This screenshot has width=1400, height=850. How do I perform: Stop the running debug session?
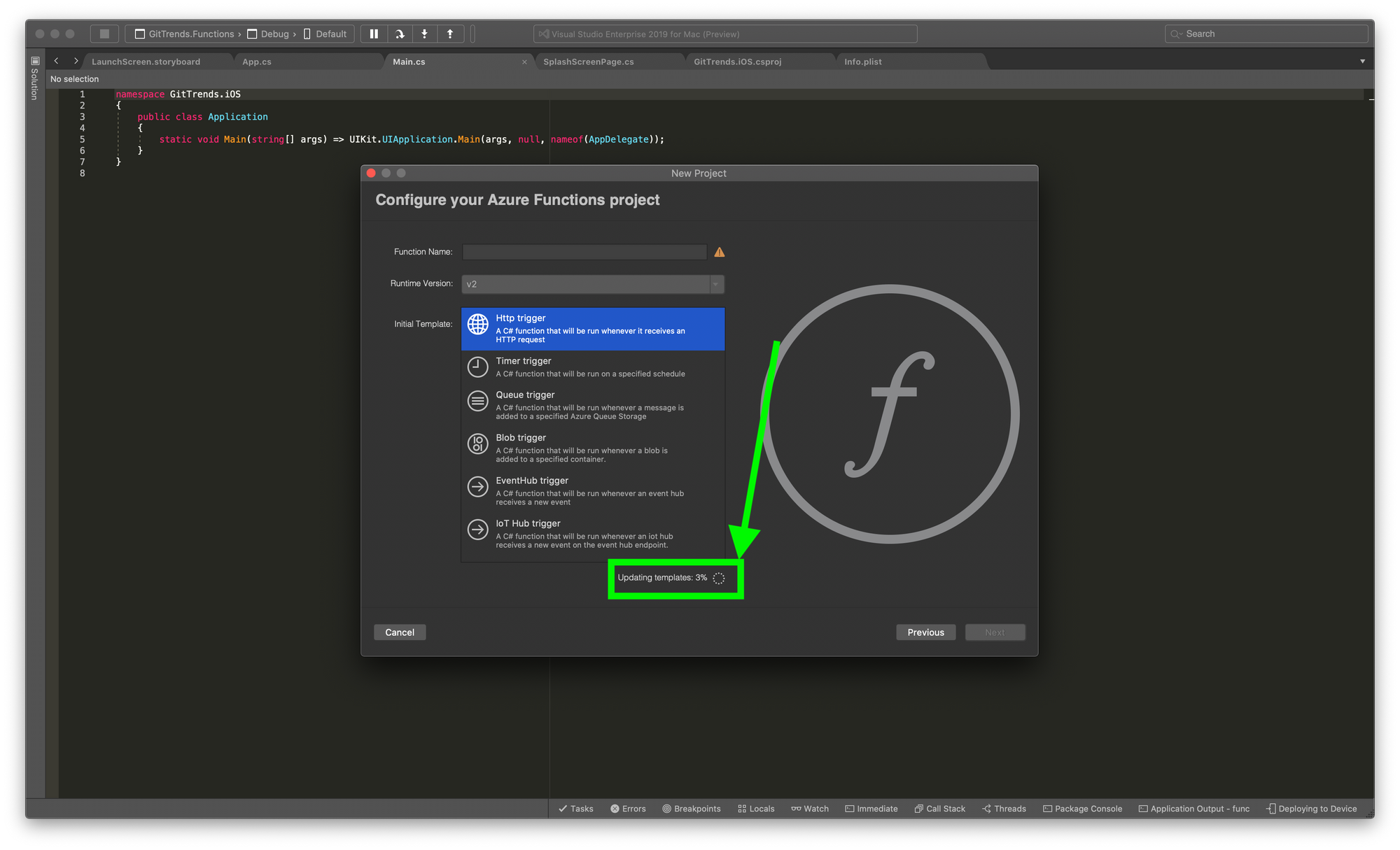coord(104,34)
